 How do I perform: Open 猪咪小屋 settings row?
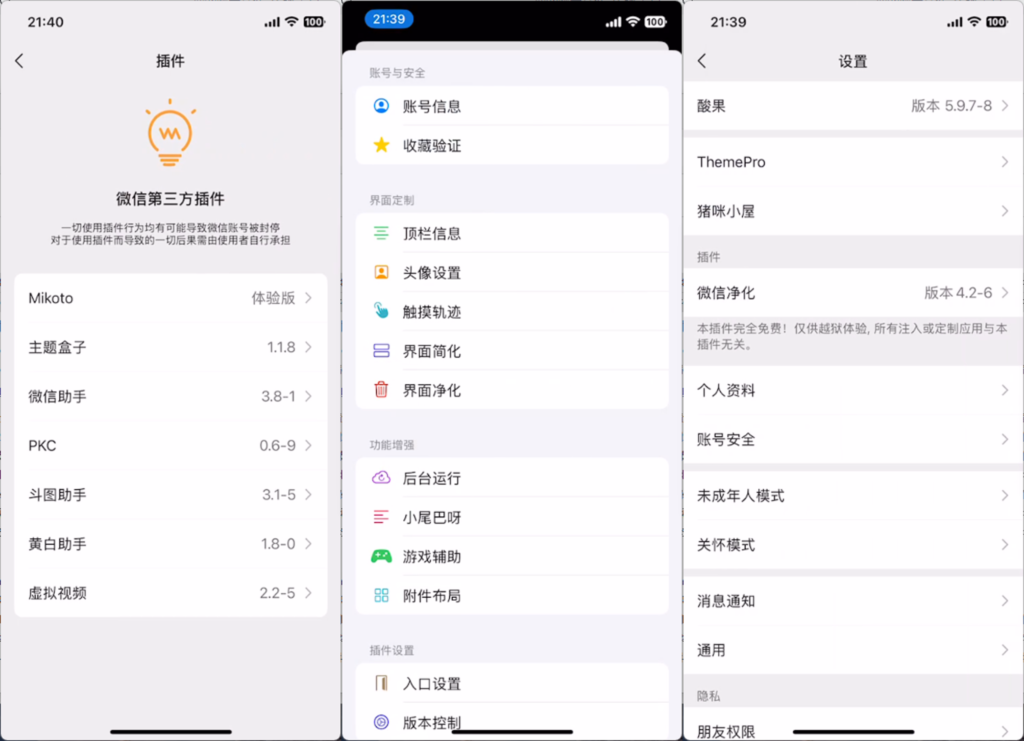point(853,211)
